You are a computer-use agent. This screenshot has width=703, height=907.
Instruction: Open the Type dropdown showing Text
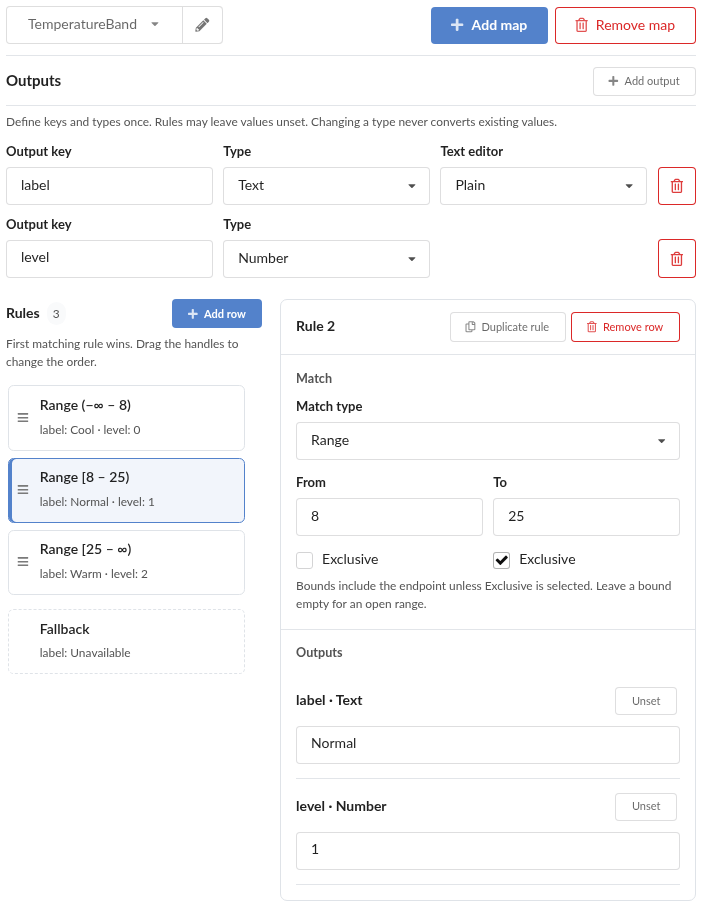click(326, 186)
